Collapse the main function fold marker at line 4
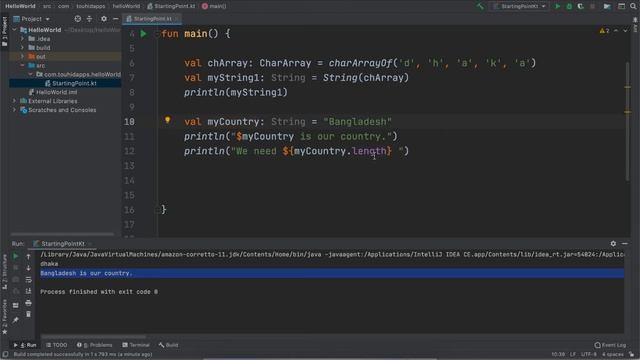640x360 pixels. click(x=157, y=34)
